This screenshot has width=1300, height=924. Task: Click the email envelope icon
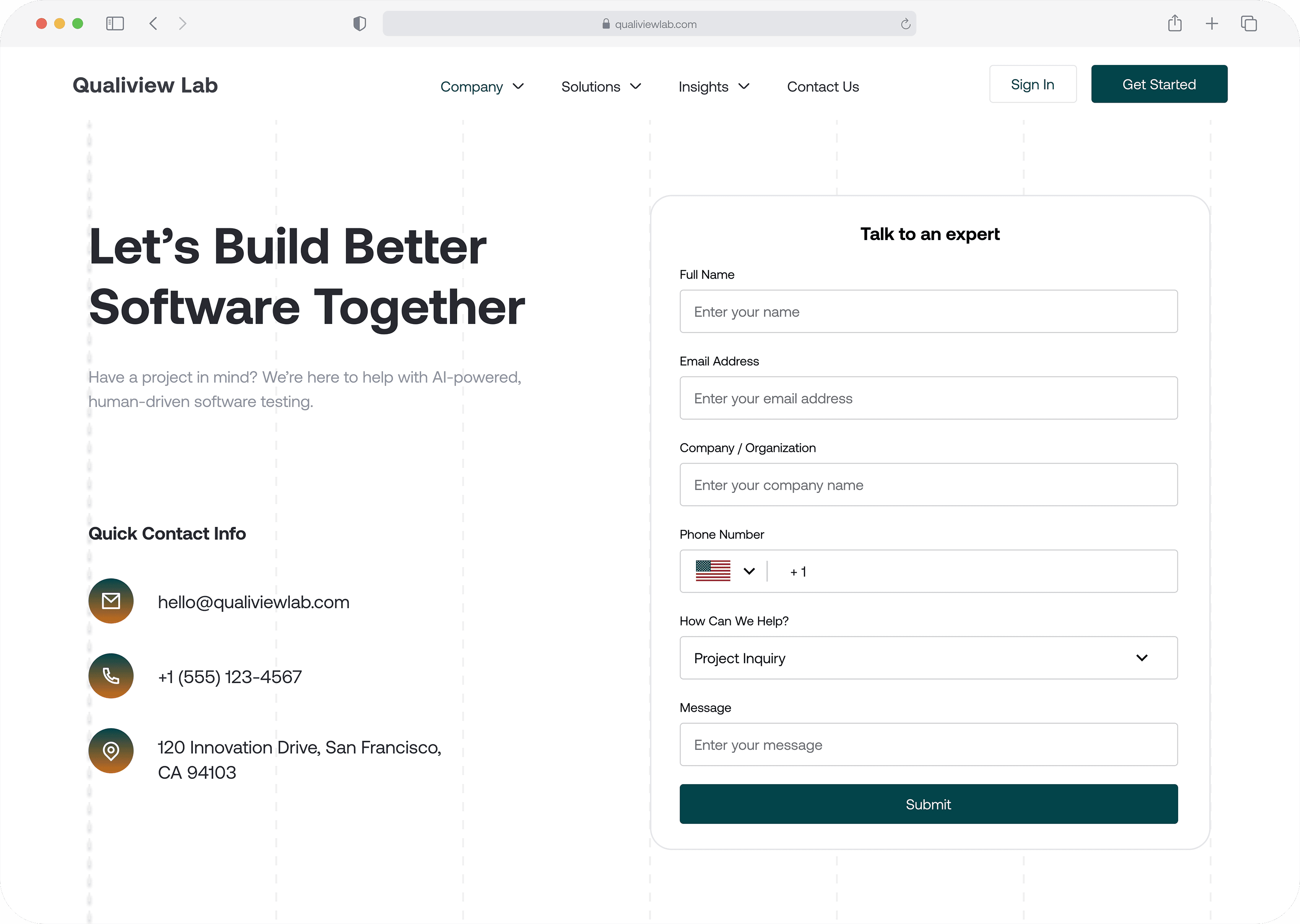pyautogui.click(x=111, y=601)
